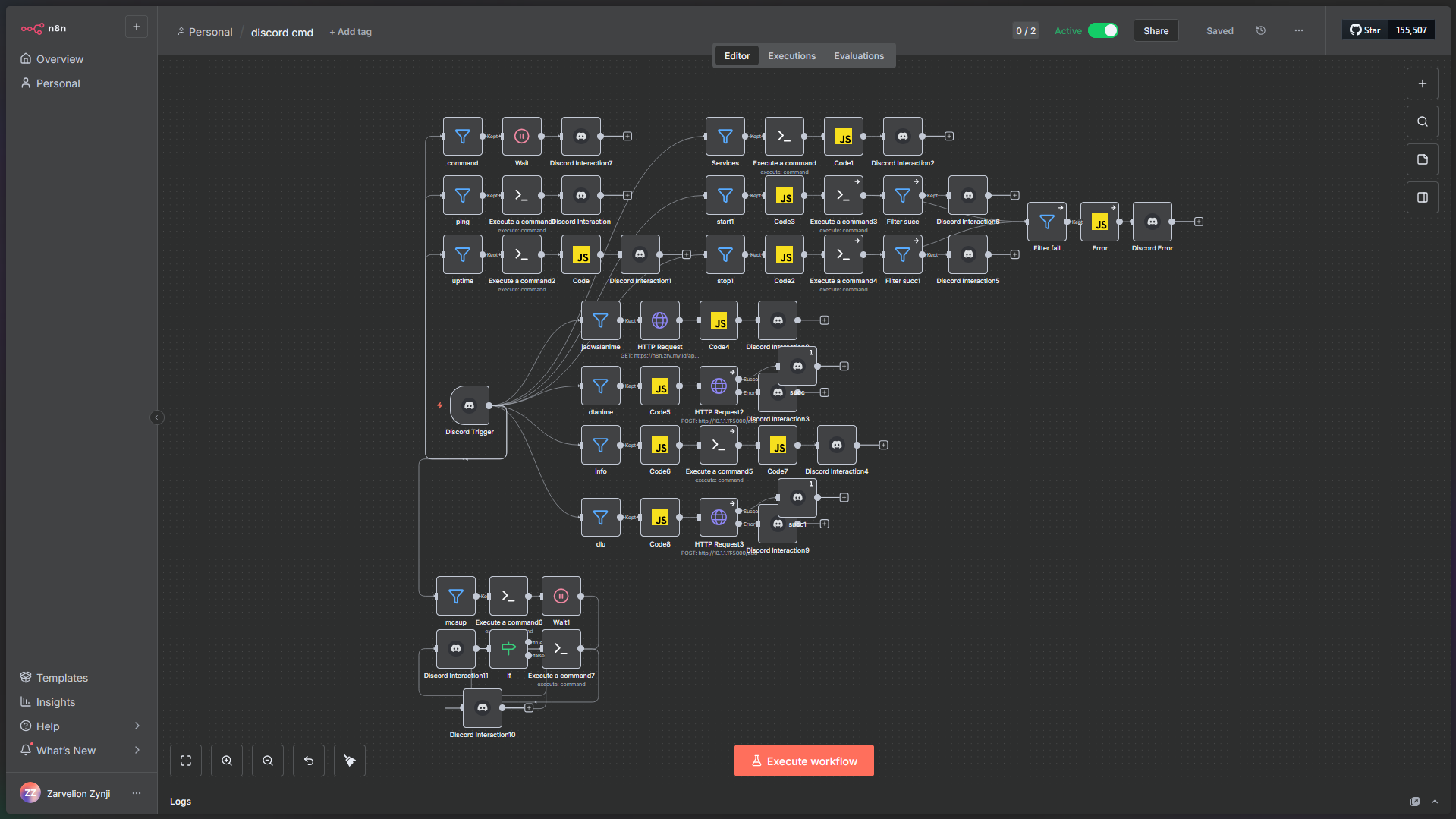Collapse the left sidebar
The height and width of the screenshot is (819, 1456).
point(157,417)
